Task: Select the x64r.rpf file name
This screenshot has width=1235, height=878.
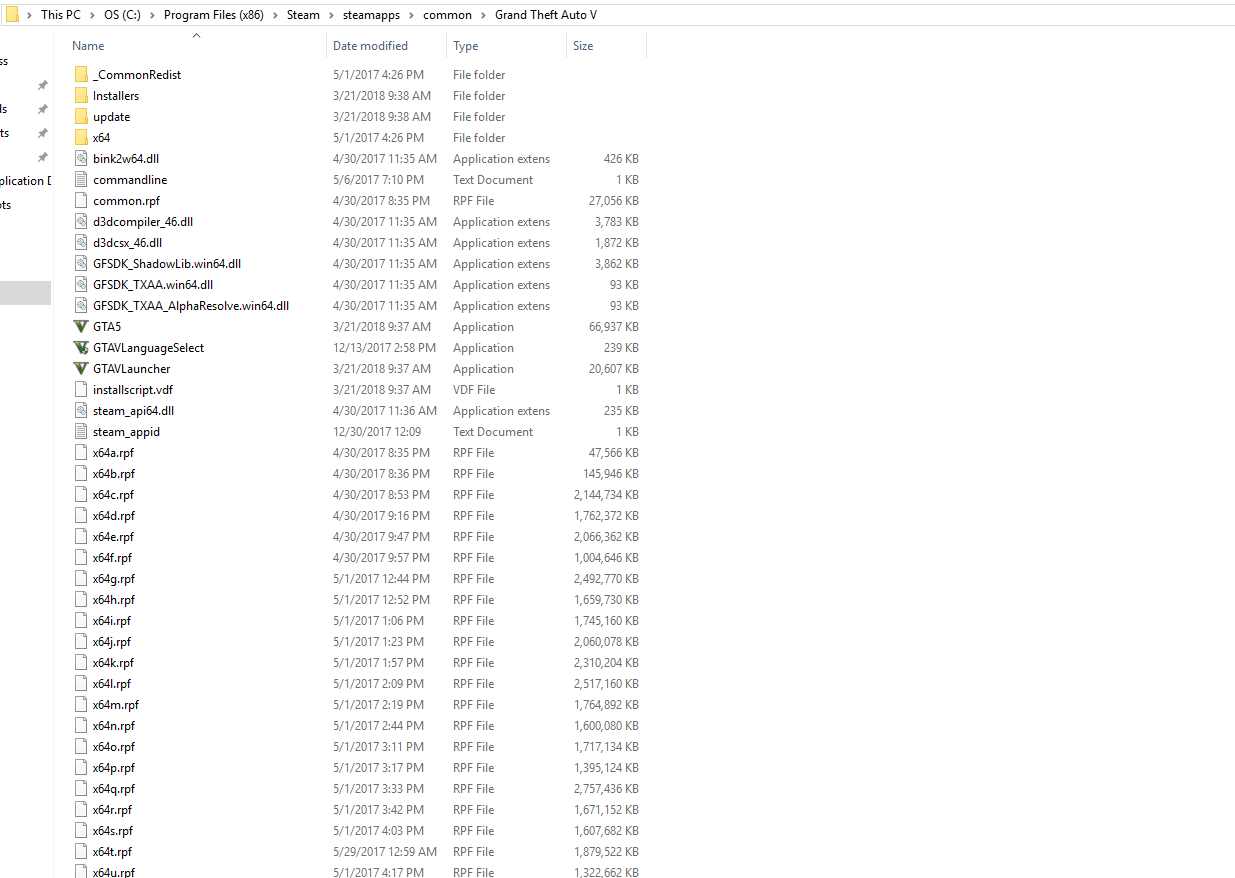Action: pos(112,810)
